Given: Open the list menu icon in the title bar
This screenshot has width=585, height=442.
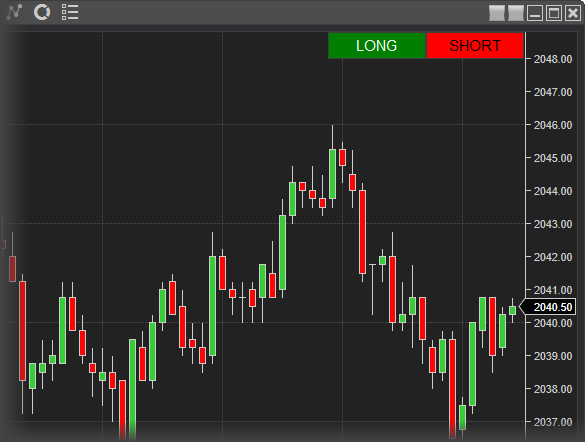Looking at the screenshot, I should pos(70,12).
